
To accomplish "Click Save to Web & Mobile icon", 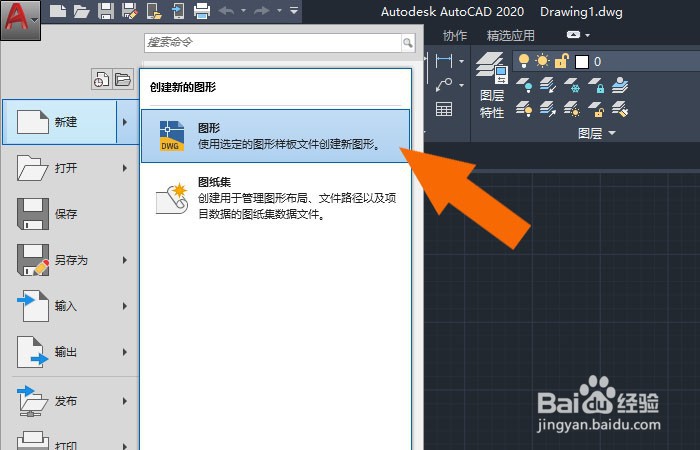I will pos(179,11).
